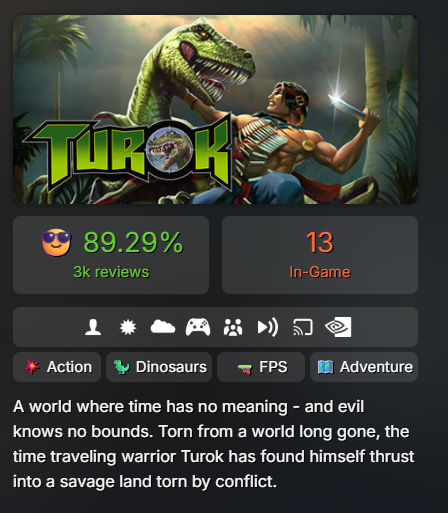Click the single-player person icon
Screen dimensions: 448x513
(x=93, y=327)
